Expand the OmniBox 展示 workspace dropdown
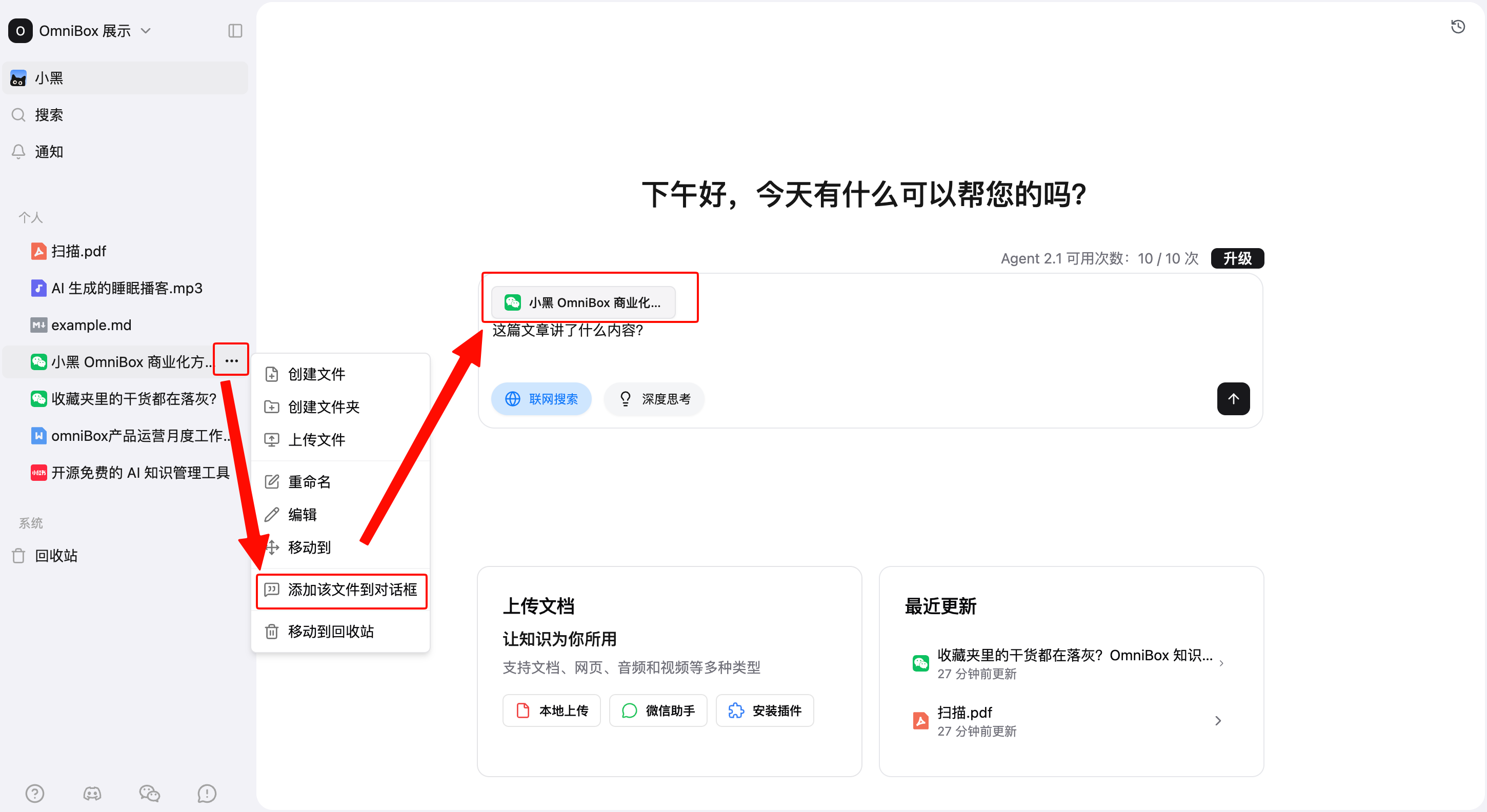Screen dimensions: 1487x812 click(146, 31)
